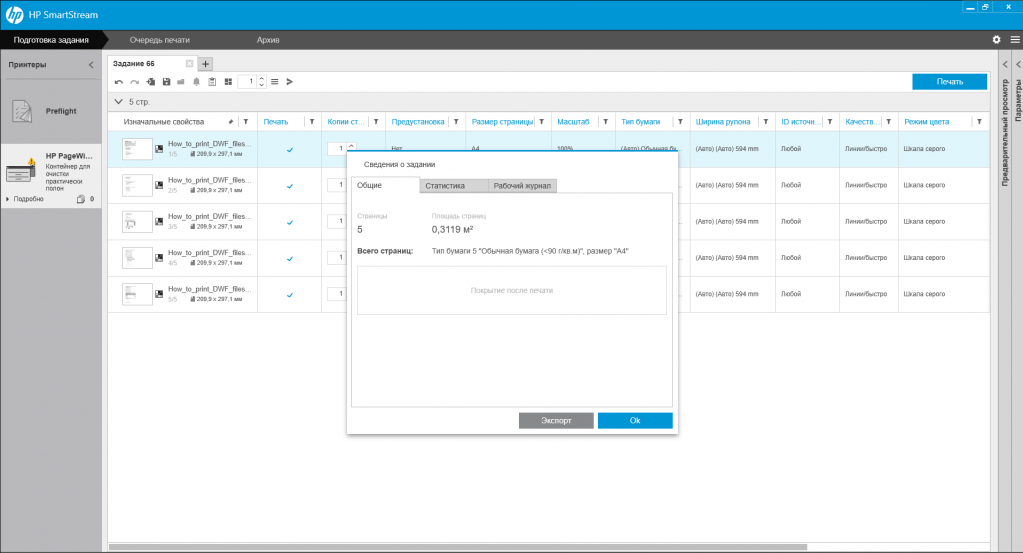Toggle print checkmark for page 2/5

[x=290, y=187]
